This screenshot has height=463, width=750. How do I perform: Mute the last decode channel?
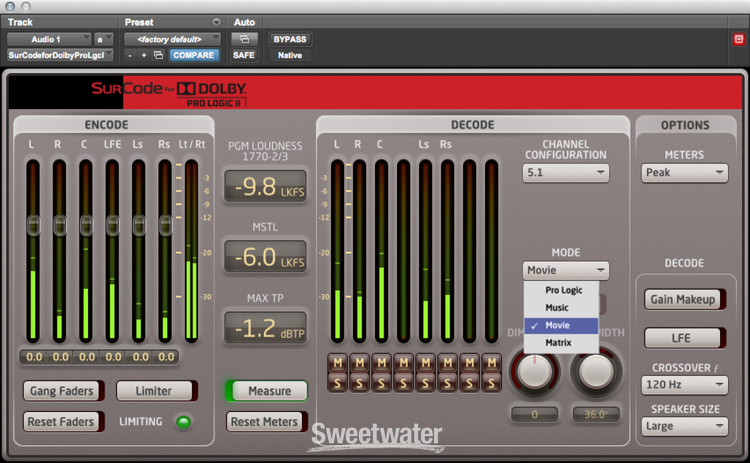click(492, 361)
